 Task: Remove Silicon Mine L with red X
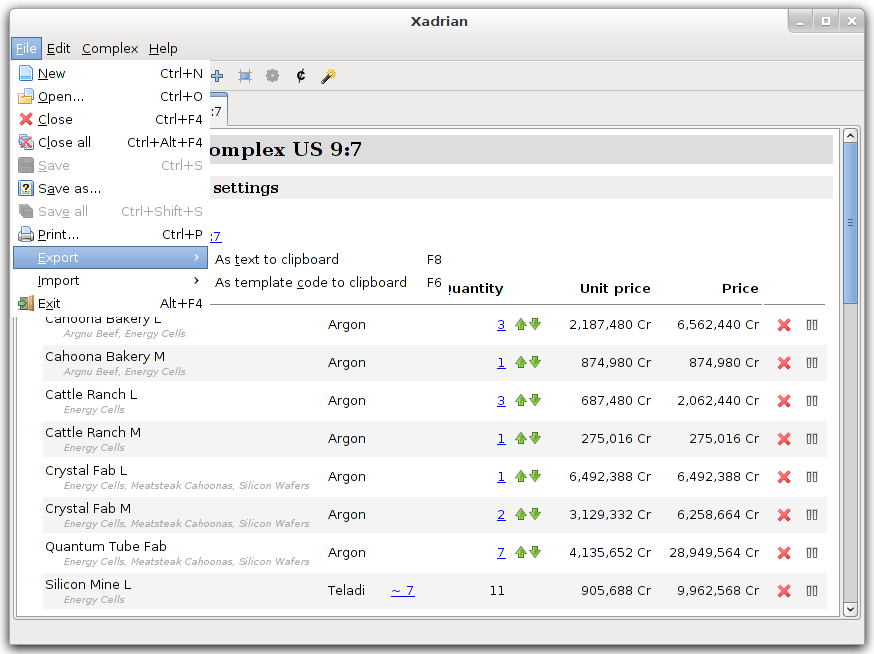(784, 590)
